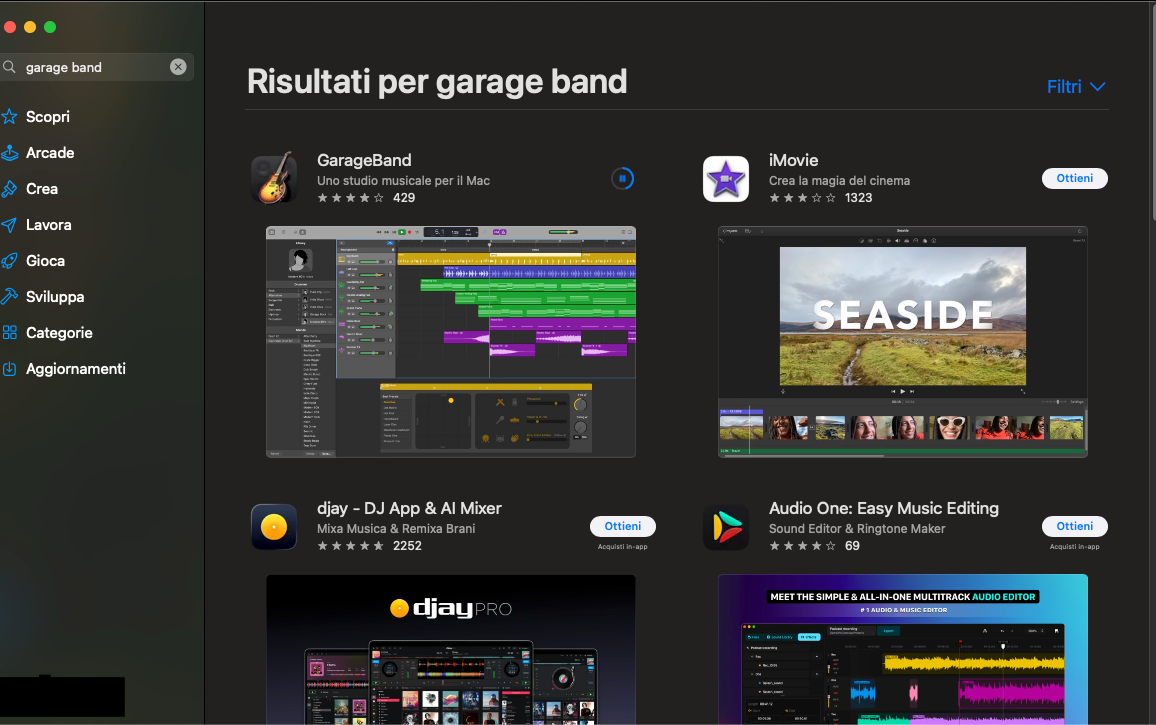The height and width of the screenshot is (725, 1156).
Task: Click subtitle Mixa Musica & Remixa Brani
Action: 396,529
